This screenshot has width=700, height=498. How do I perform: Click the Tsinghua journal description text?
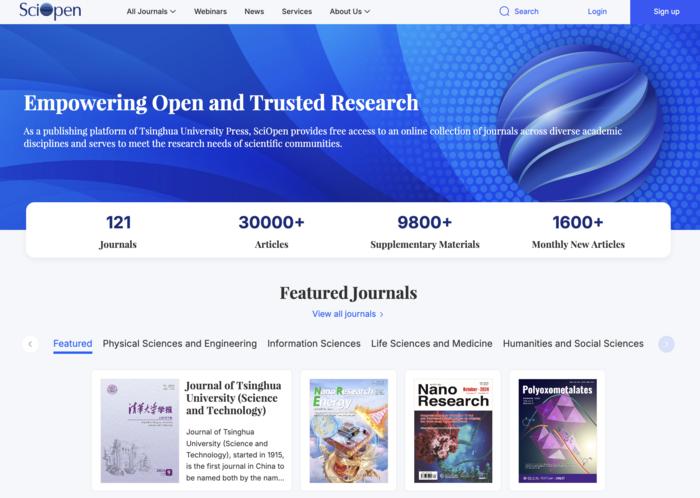pyautogui.click(x=235, y=455)
